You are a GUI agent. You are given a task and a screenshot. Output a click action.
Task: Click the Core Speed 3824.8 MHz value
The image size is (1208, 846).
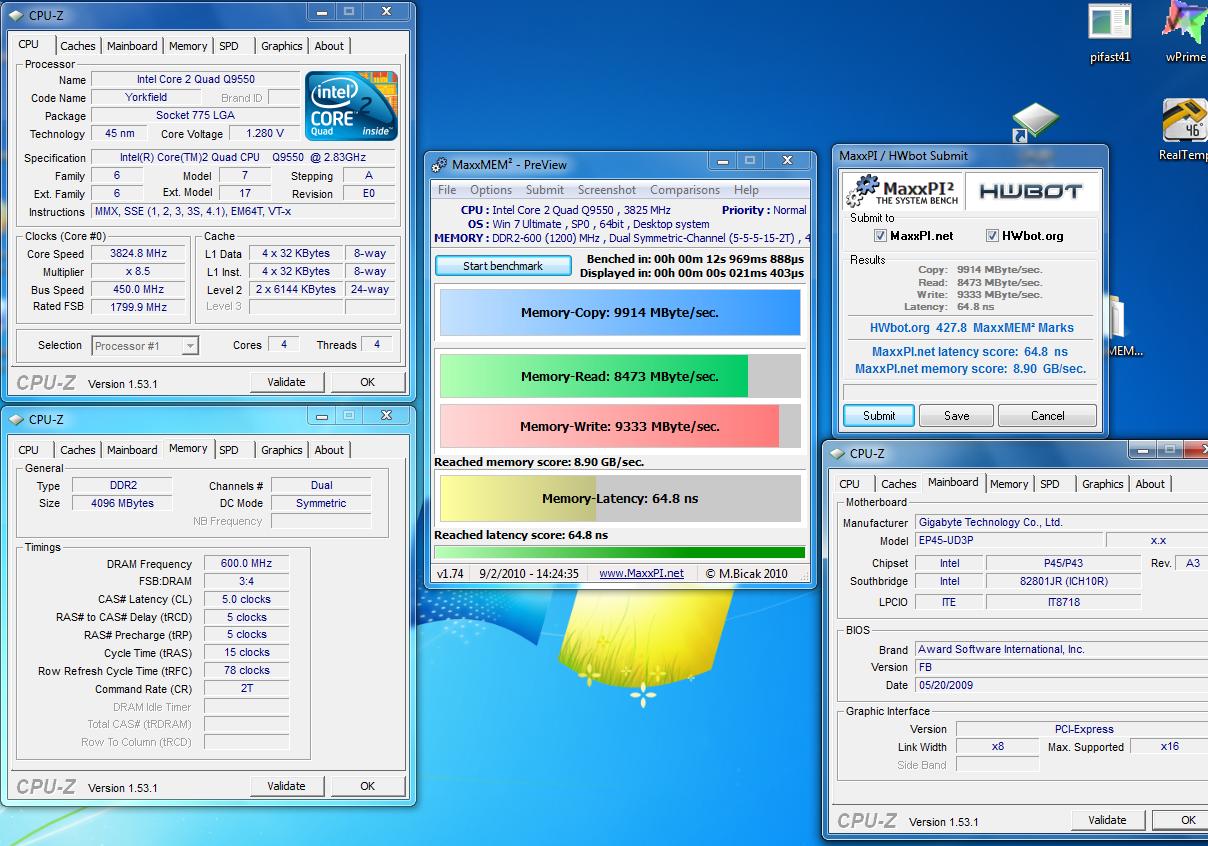[138, 254]
